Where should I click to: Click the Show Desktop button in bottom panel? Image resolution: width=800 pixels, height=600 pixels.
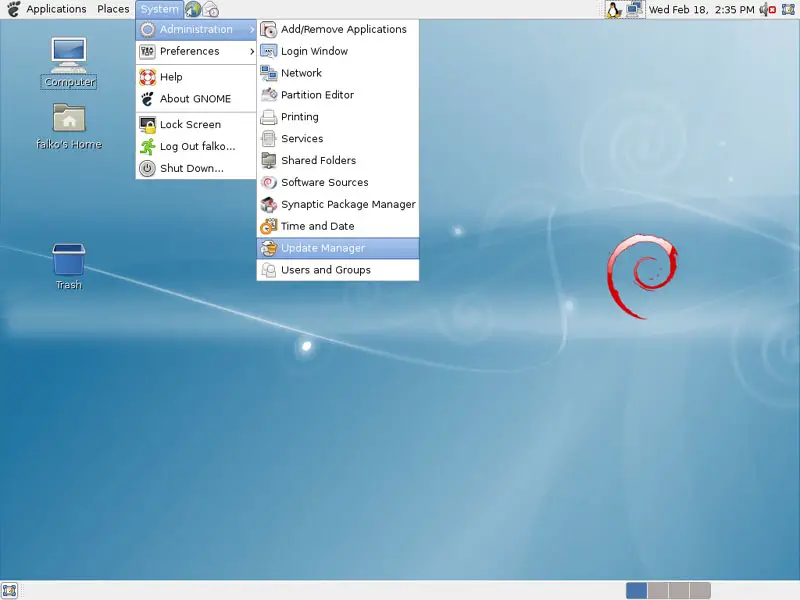10,590
